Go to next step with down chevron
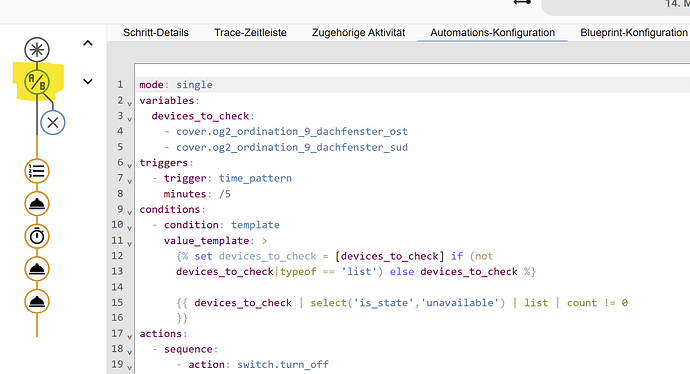Viewport: 690px width, 374px height. [88, 81]
